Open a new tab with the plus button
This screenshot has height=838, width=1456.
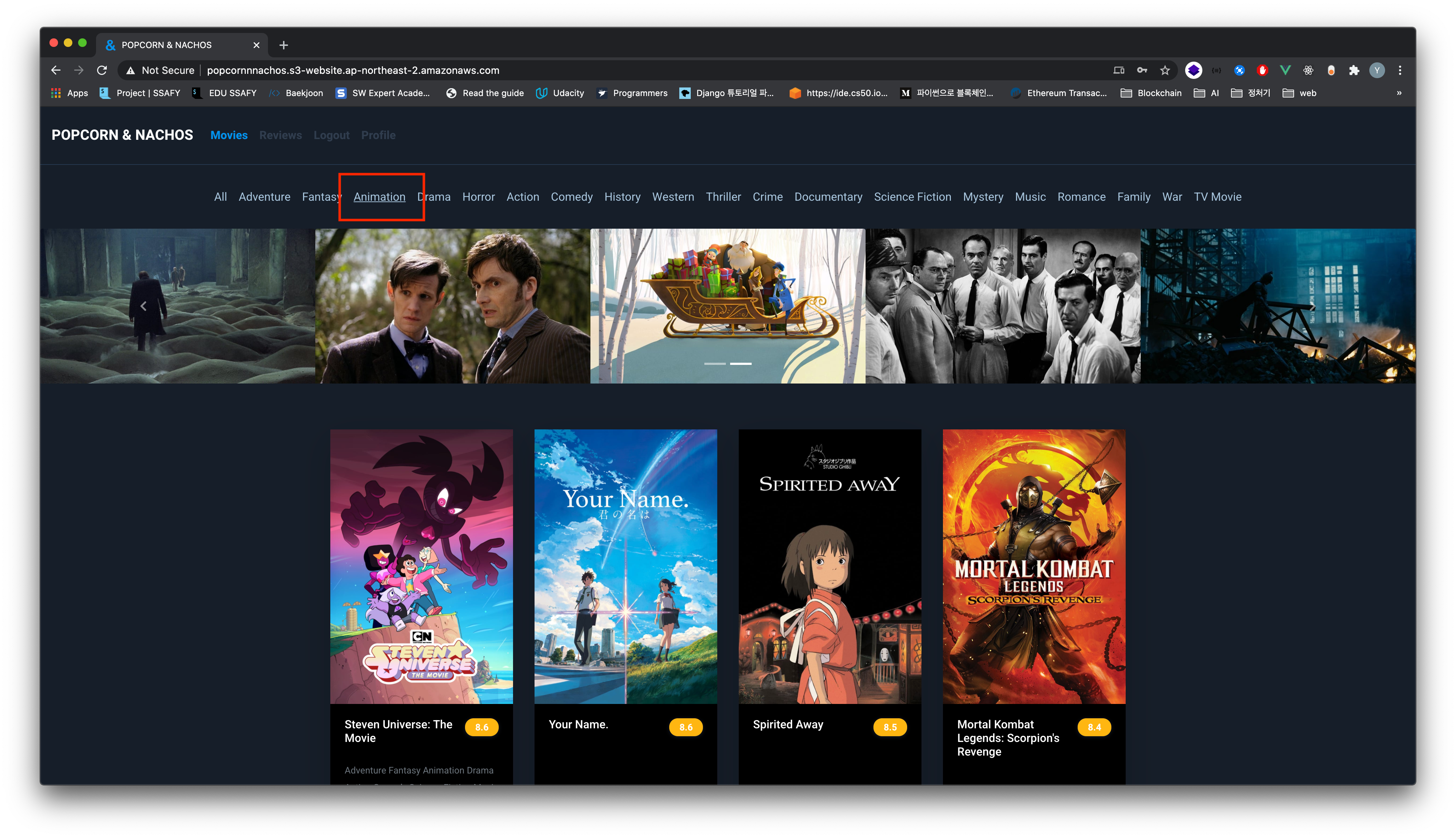[x=284, y=45]
